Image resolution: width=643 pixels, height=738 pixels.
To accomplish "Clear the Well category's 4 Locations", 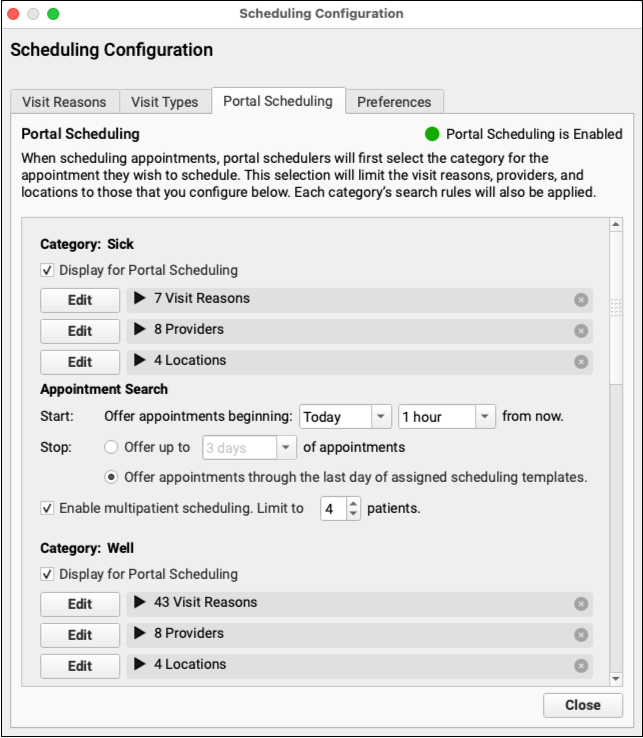I will point(581,666).
